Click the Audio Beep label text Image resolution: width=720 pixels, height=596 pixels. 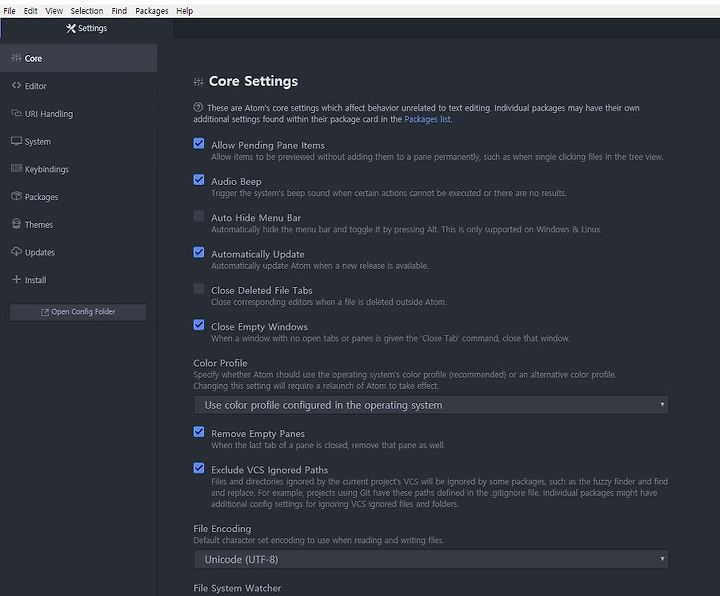[x=236, y=181]
